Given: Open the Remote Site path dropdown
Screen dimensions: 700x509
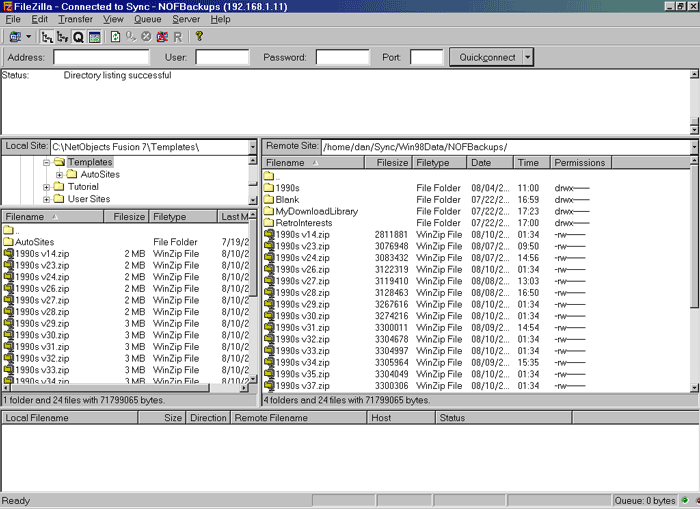Looking at the screenshot, I should [694, 146].
